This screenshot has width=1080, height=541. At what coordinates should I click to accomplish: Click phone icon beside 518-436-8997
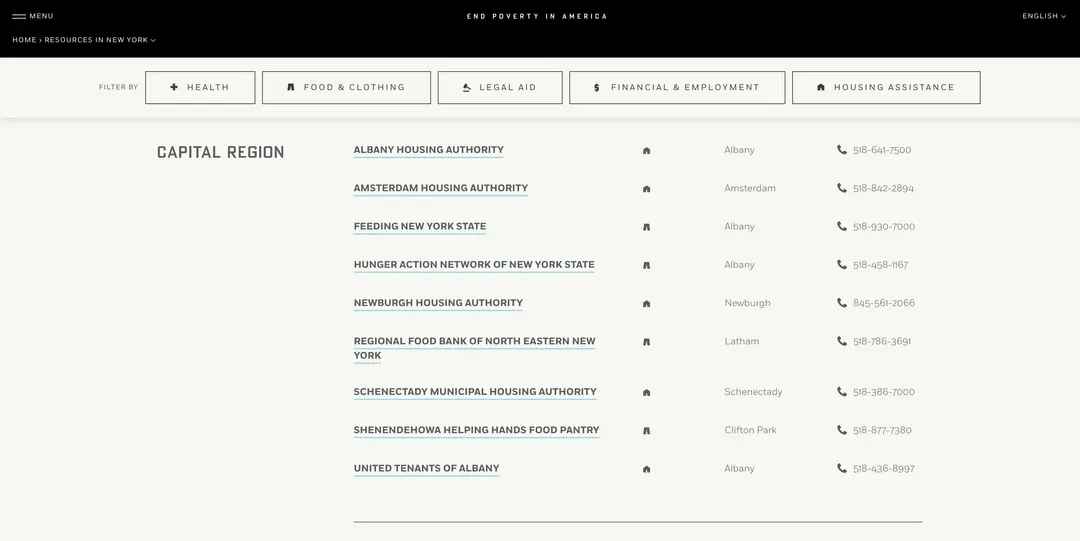point(842,468)
